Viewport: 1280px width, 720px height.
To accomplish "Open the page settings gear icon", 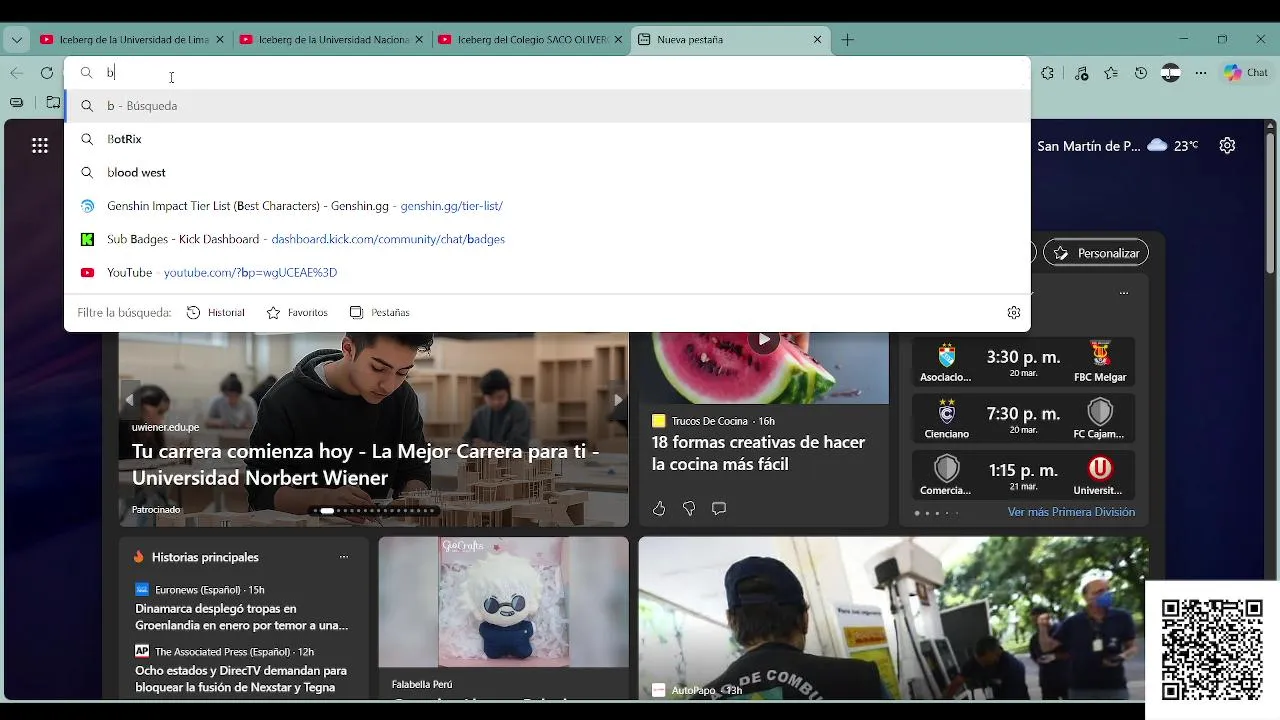I will coord(1227,146).
